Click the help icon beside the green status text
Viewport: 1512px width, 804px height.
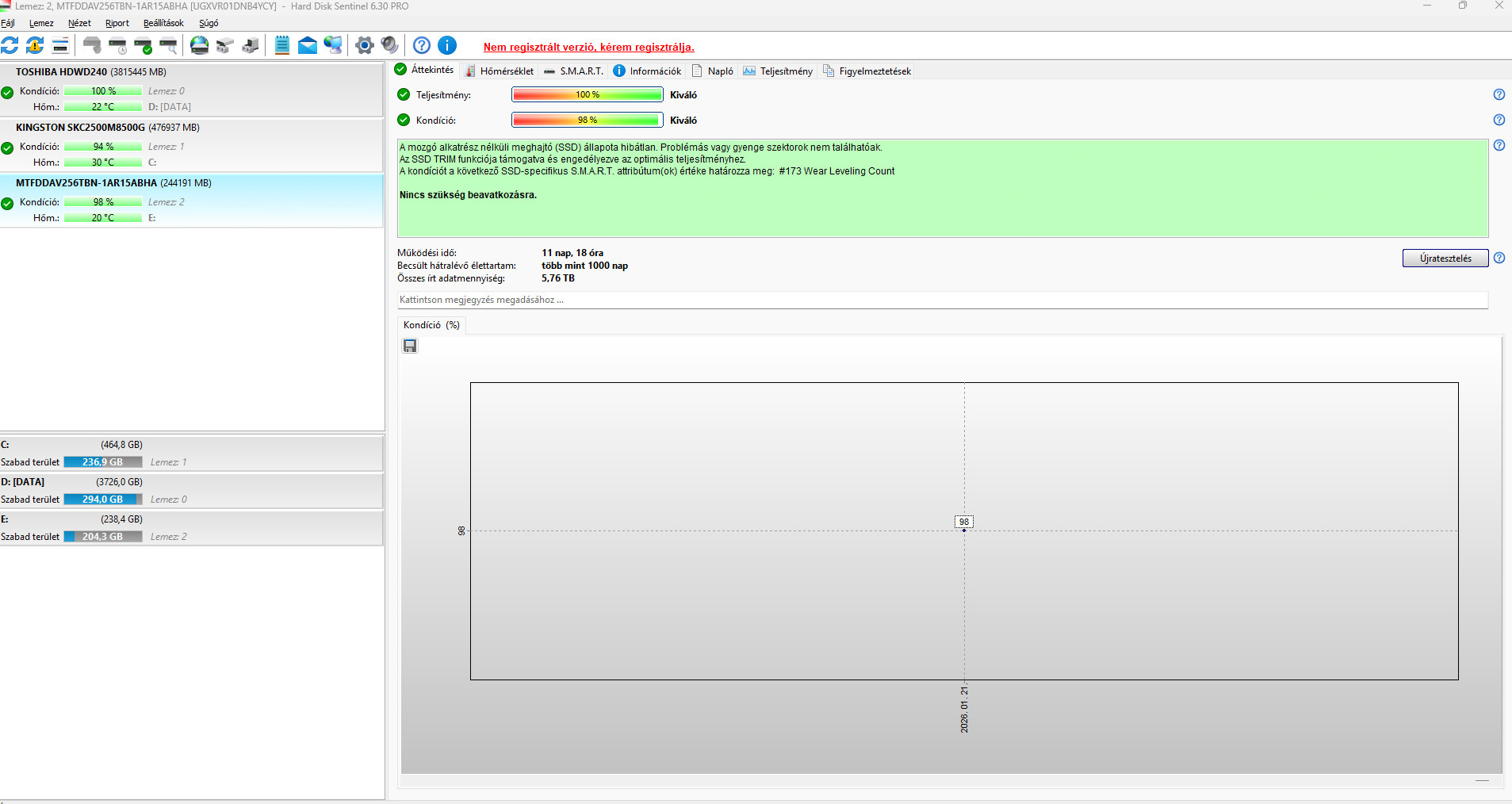click(x=1499, y=145)
